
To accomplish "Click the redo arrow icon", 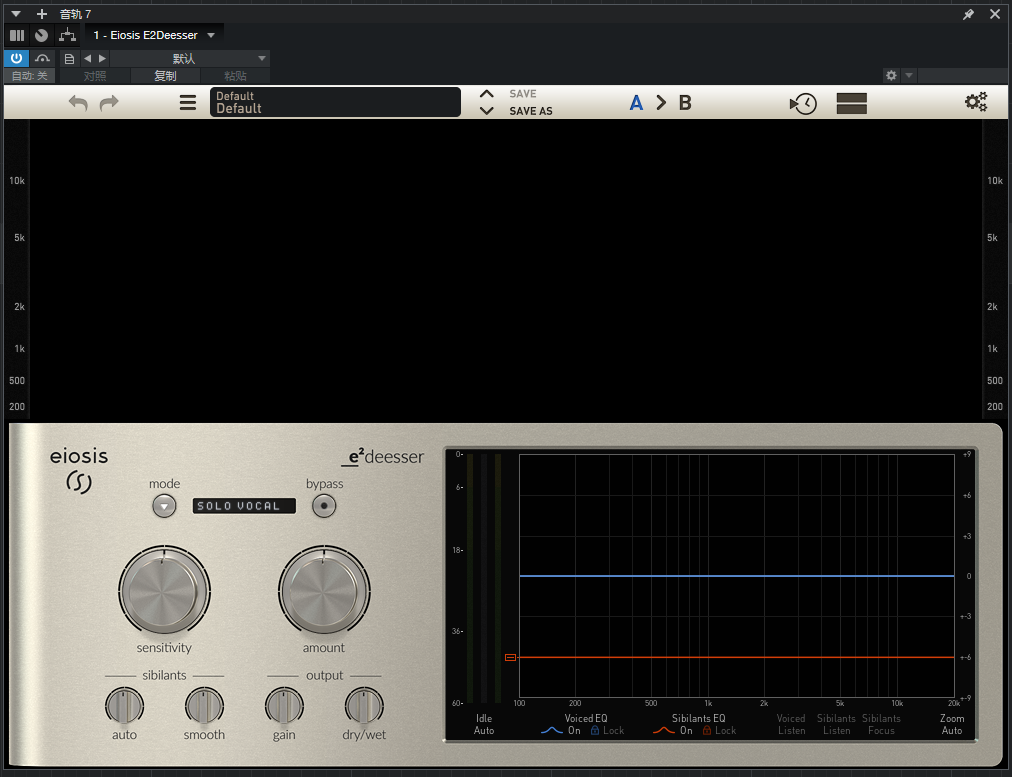I will point(109,102).
